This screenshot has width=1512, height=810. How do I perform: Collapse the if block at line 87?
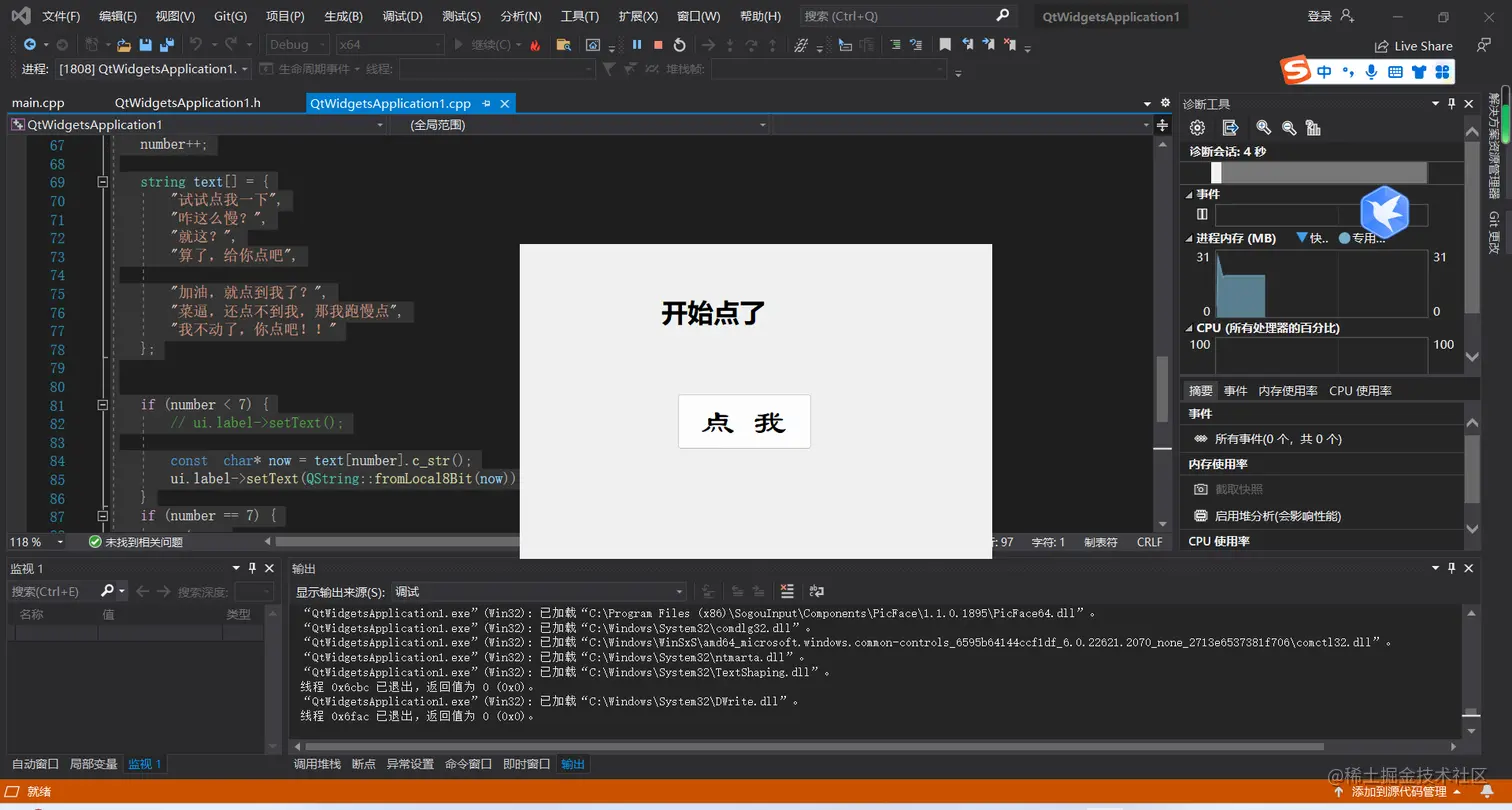coord(102,516)
